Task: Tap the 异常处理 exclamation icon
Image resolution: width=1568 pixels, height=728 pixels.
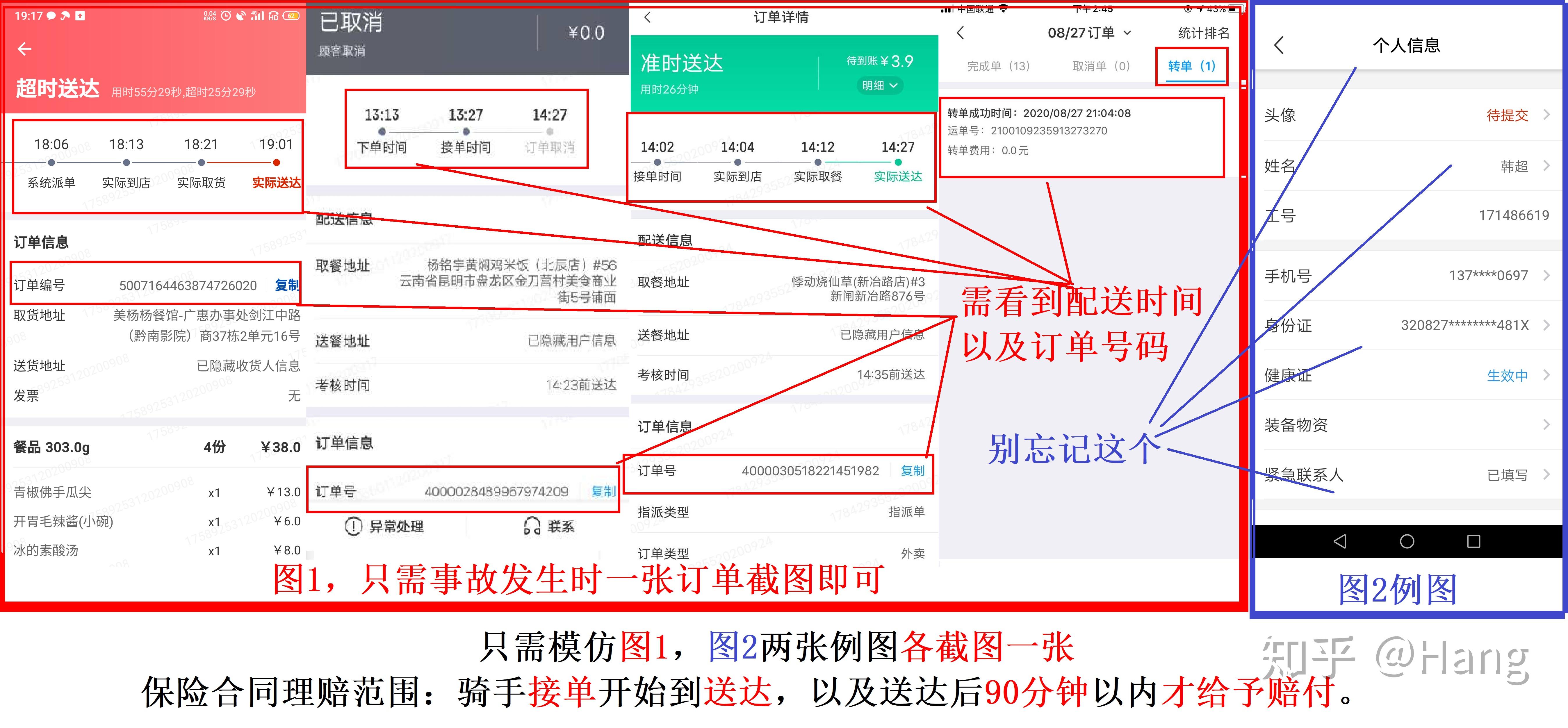Action: click(353, 527)
